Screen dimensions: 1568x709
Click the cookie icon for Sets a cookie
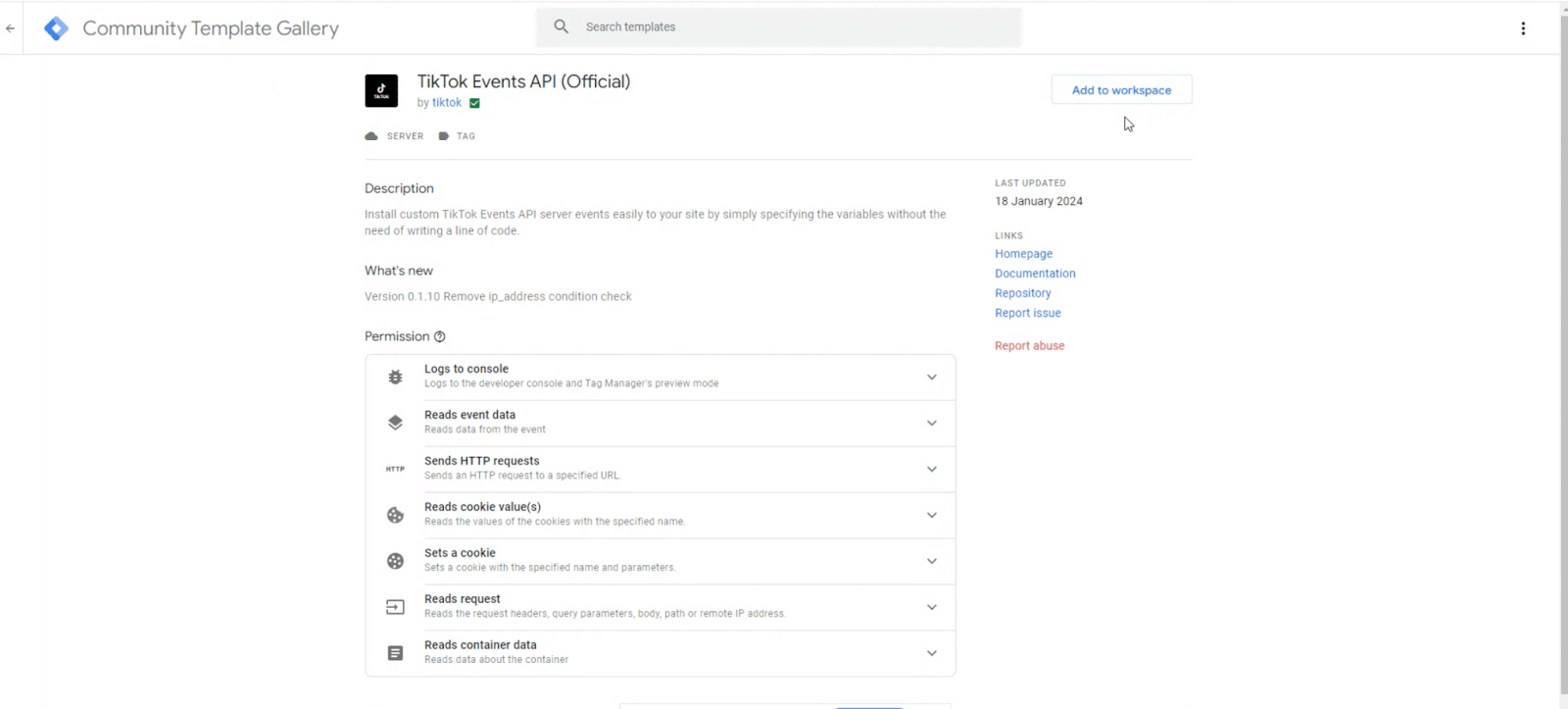395,561
